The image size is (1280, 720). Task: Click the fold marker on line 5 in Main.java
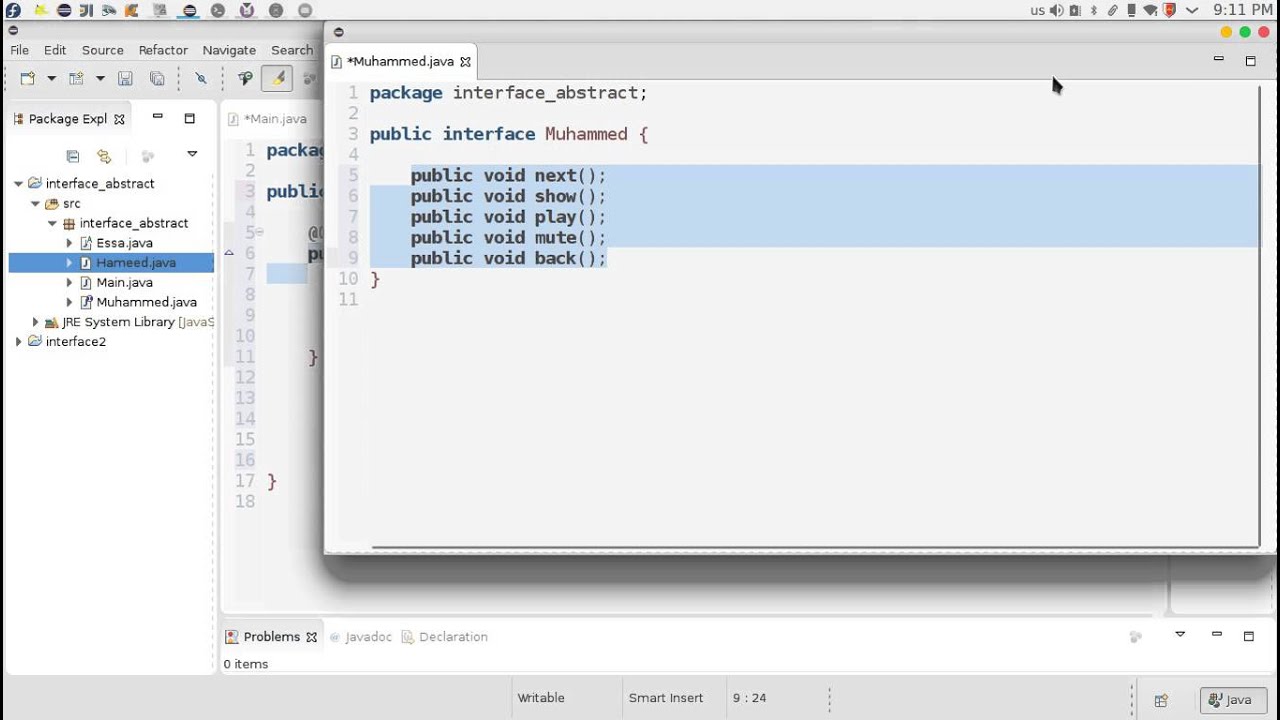click(260, 232)
